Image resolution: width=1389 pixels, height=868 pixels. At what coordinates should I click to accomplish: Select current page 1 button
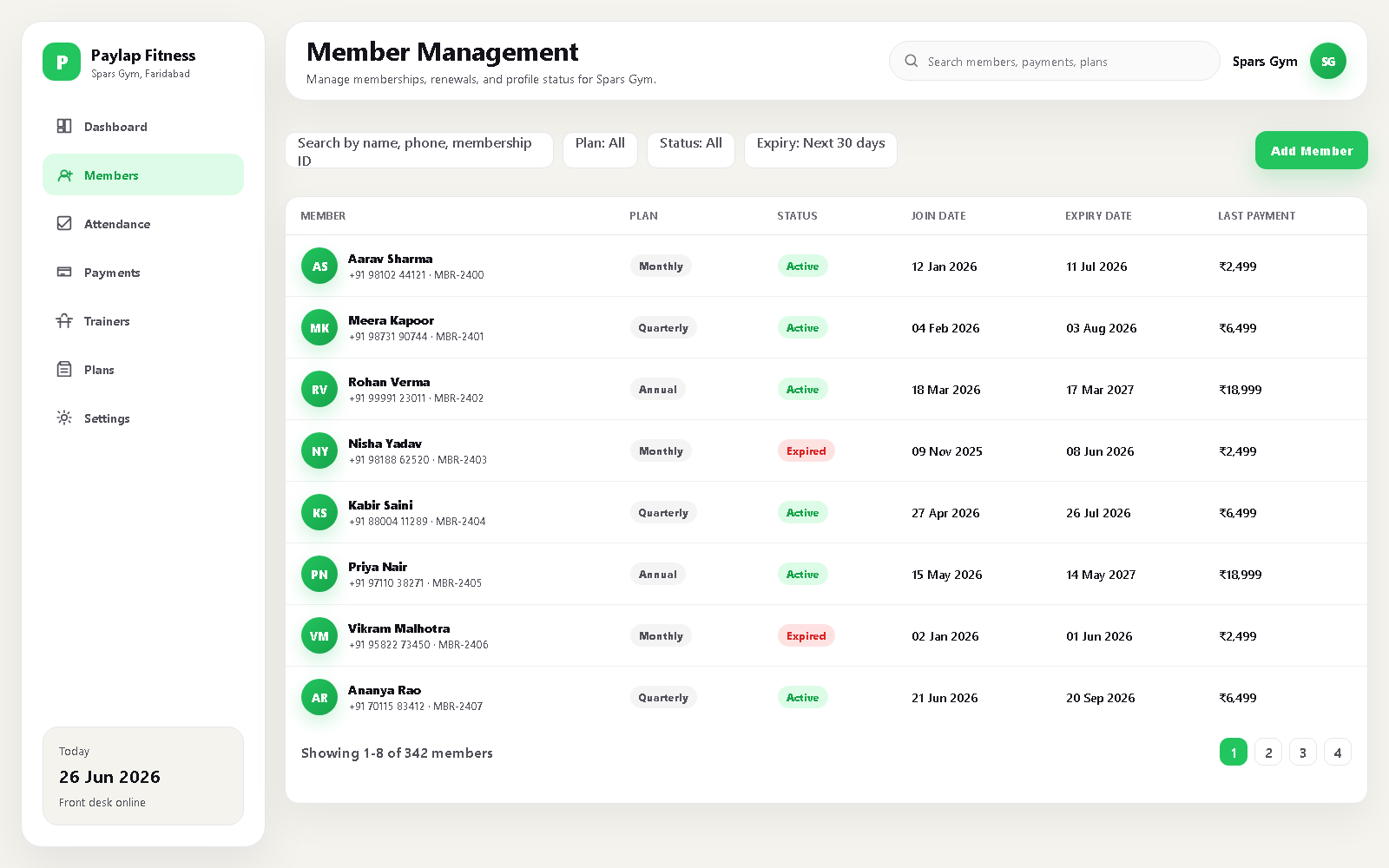pos(1234,752)
